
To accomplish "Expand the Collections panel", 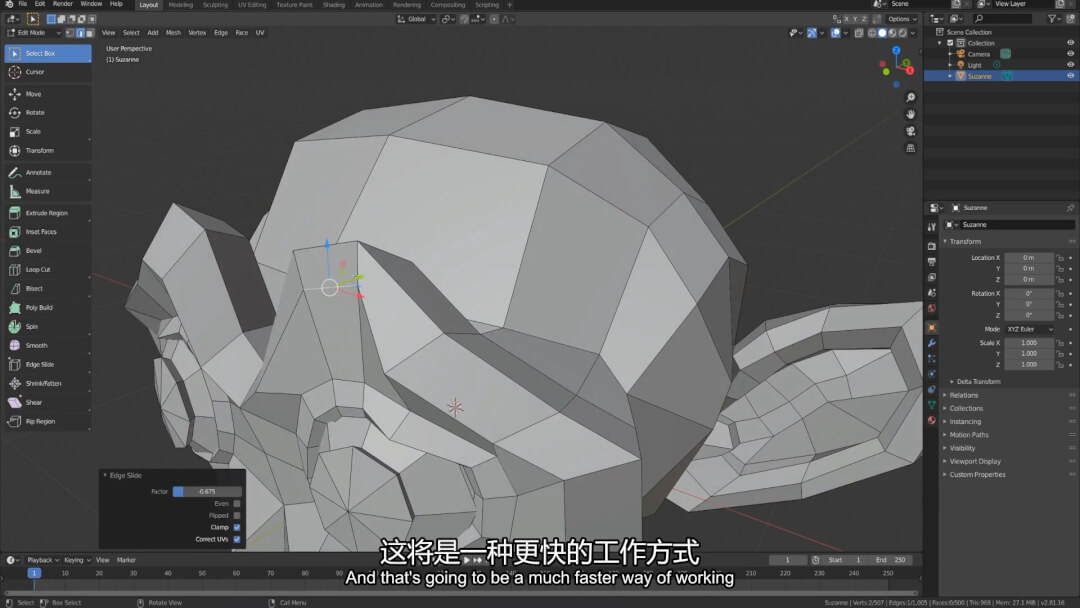I will 966,408.
